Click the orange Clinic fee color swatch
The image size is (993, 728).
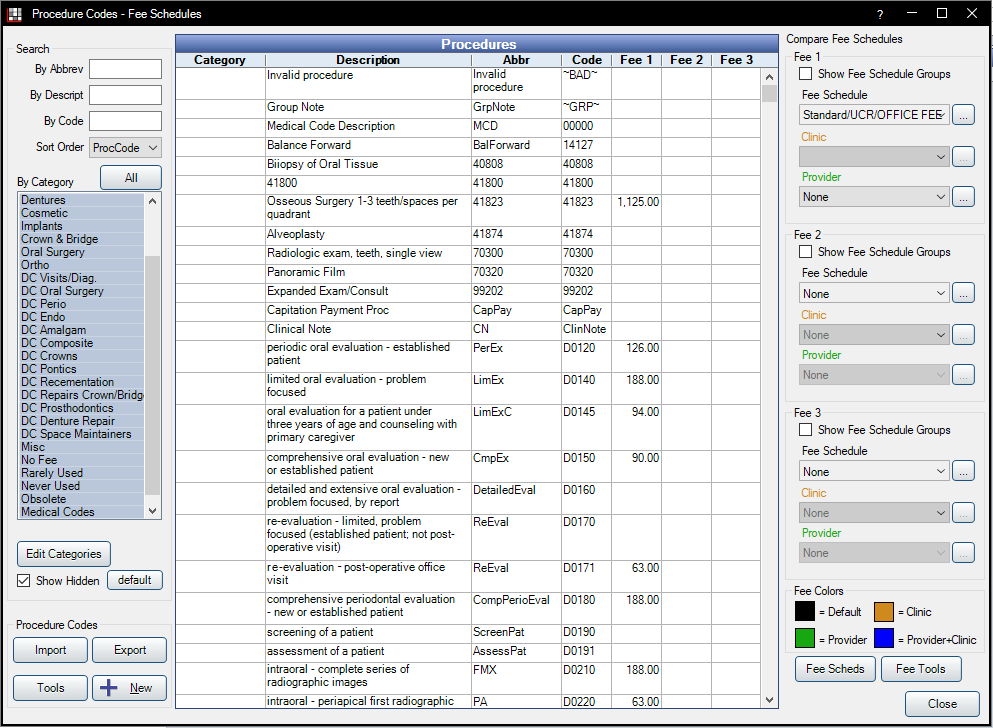pyautogui.click(x=883, y=612)
